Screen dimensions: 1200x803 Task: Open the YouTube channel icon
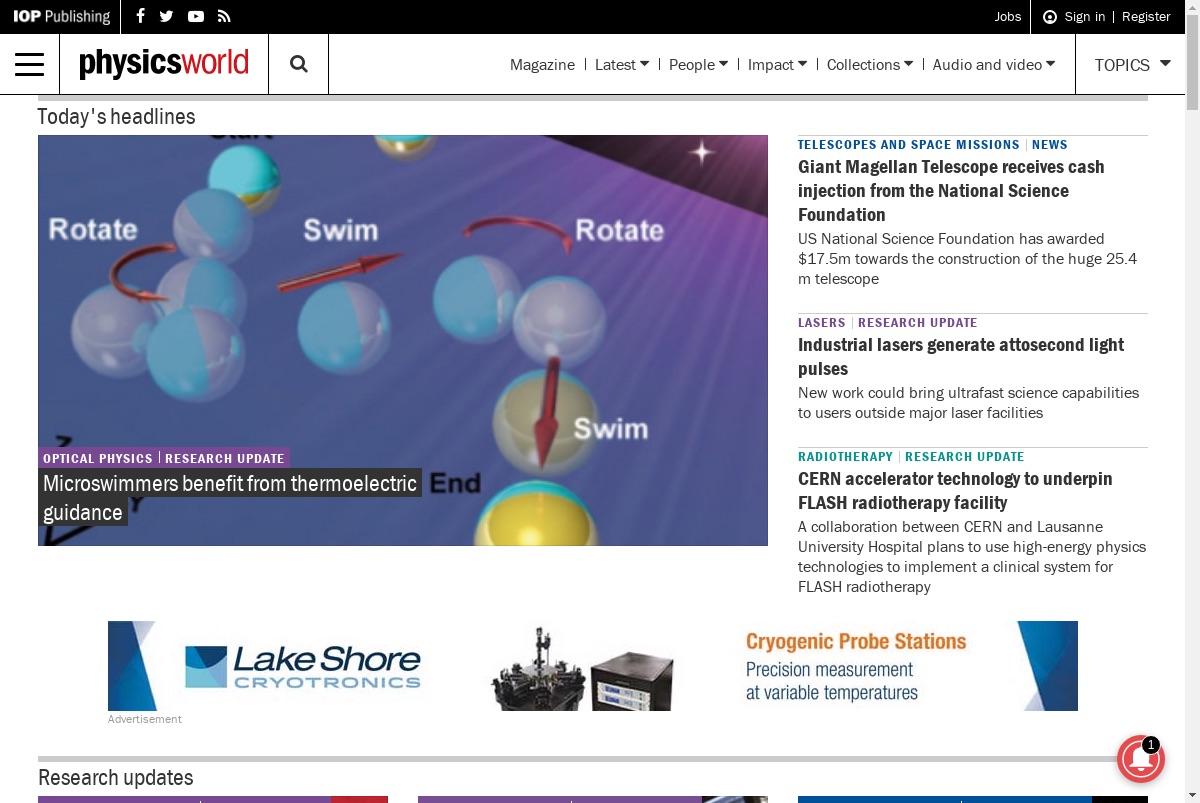196,16
